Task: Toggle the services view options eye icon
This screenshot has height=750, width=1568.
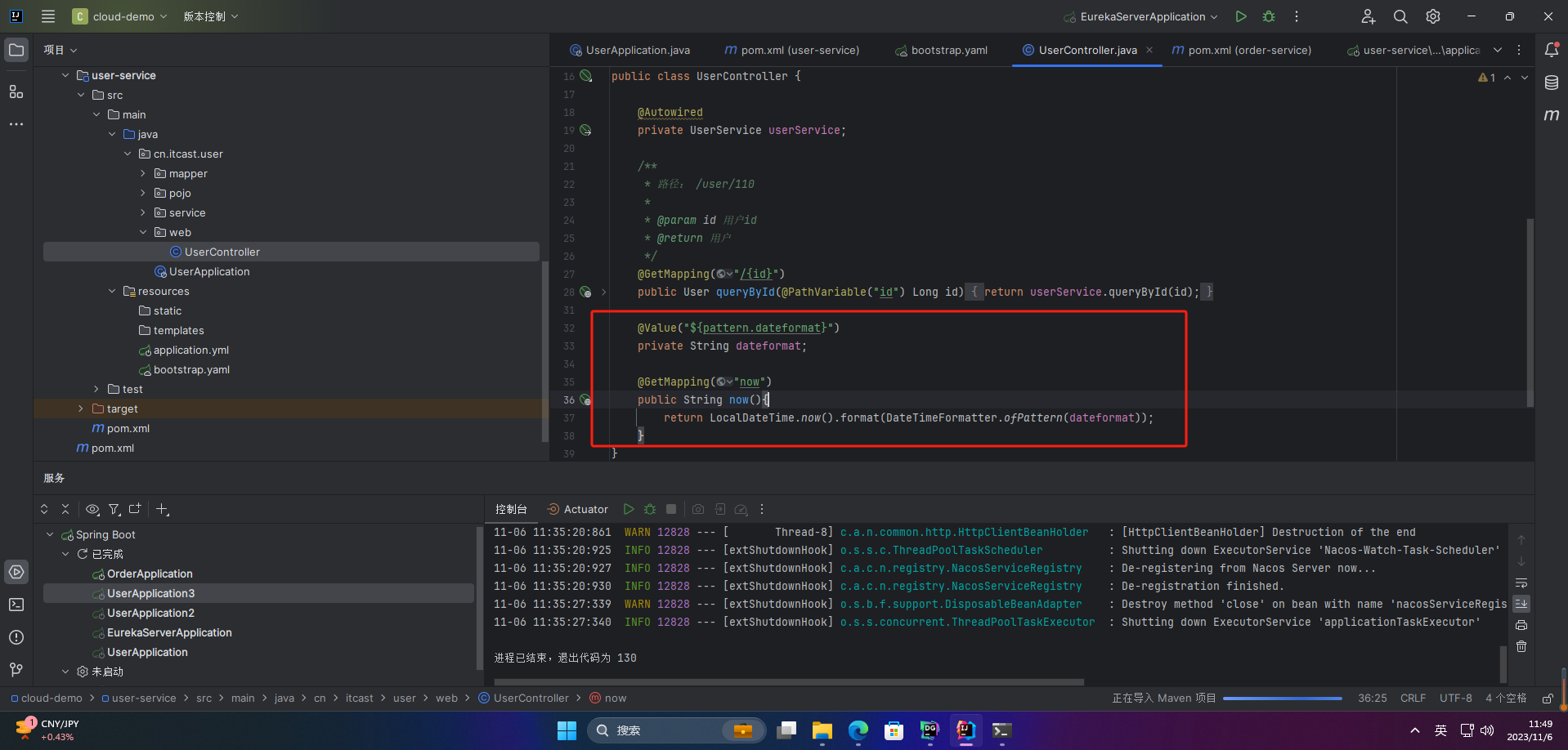Action: 92,509
